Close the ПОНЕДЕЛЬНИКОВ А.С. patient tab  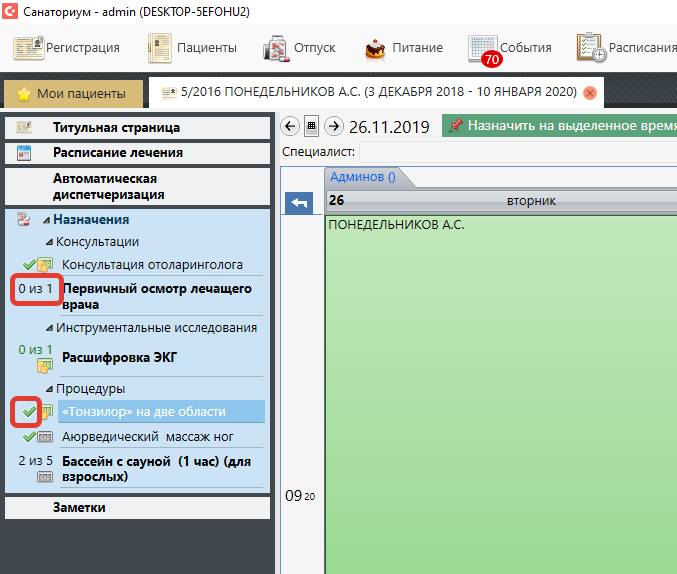(x=590, y=93)
